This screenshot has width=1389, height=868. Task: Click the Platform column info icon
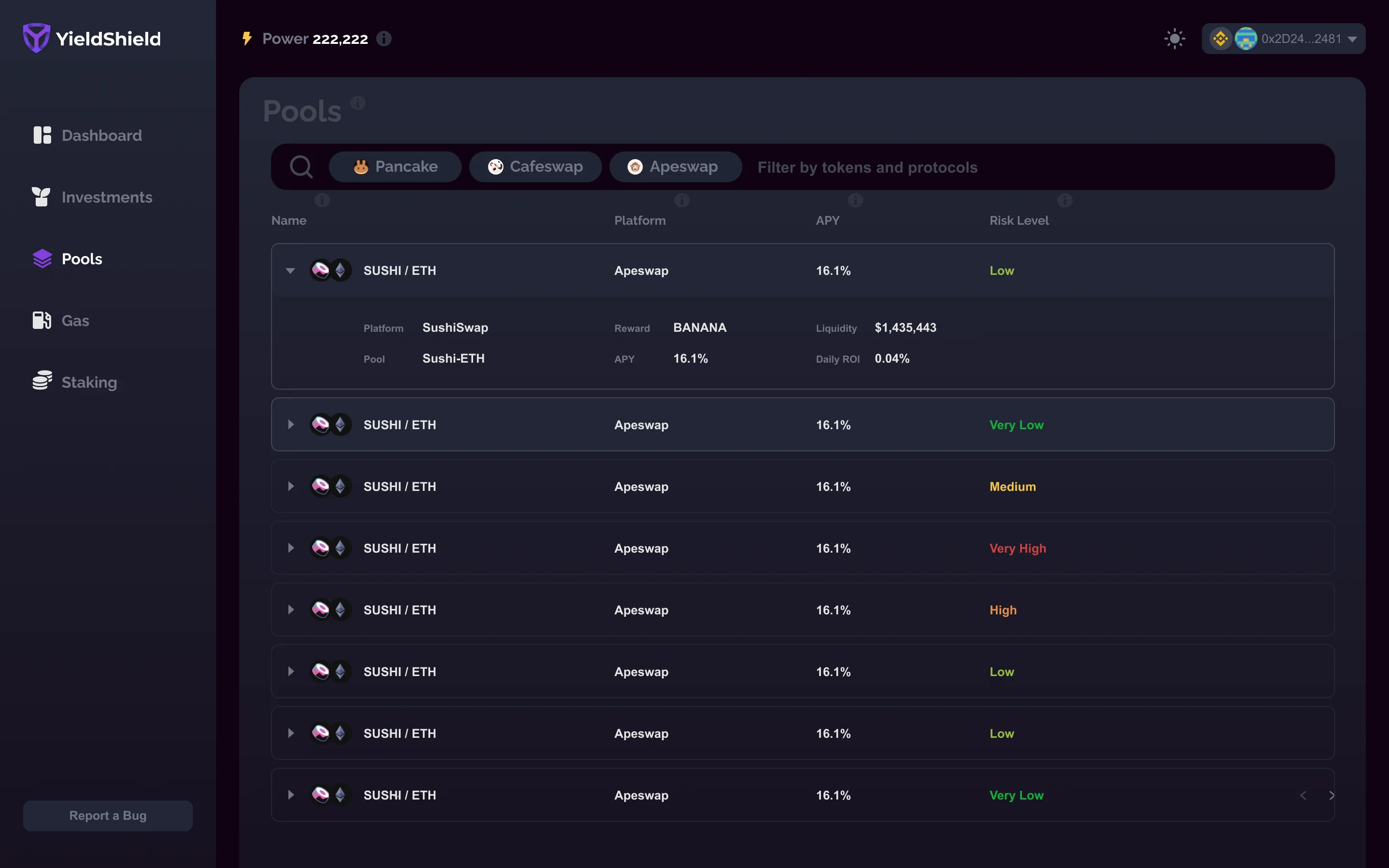tap(682, 200)
